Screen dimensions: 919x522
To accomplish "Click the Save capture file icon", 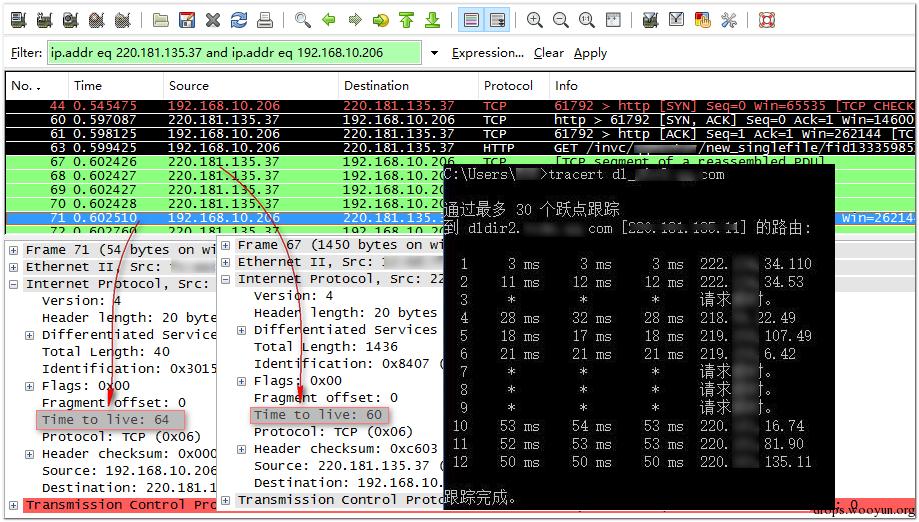I will 187,21.
